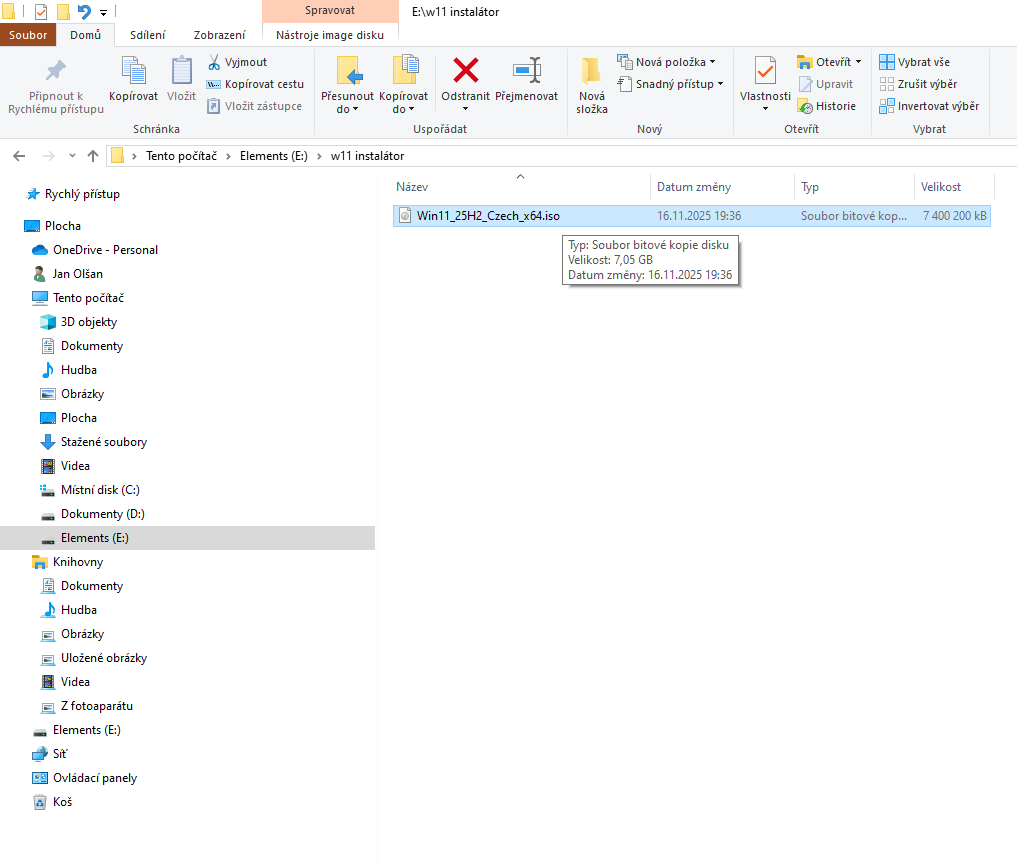Click Kopírovat cestu
The width and height of the screenshot is (1017, 865).
[255, 84]
